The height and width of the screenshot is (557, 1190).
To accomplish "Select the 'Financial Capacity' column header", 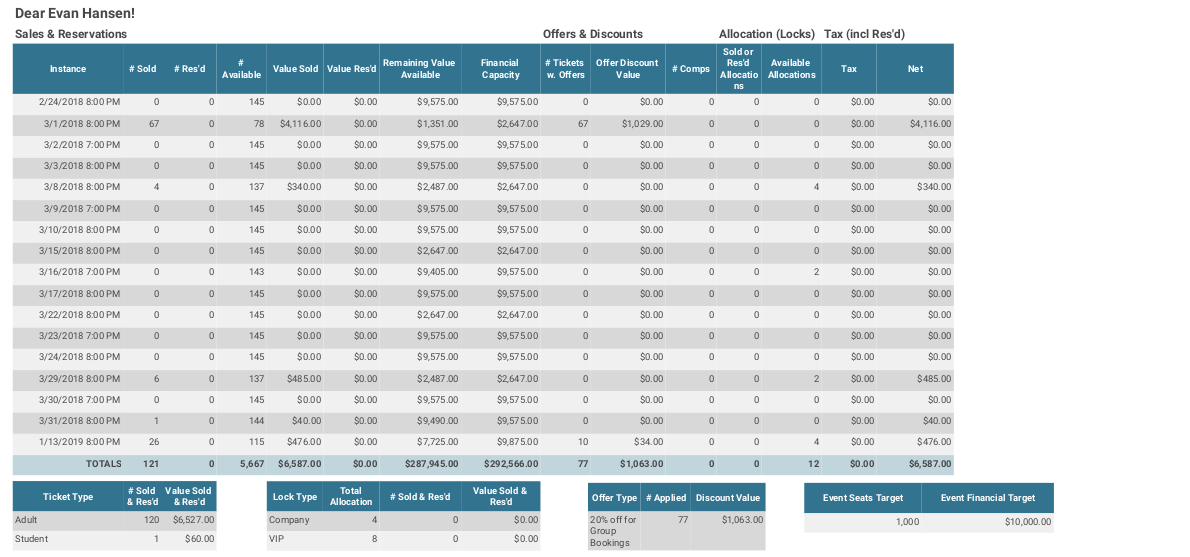I will point(501,69).
